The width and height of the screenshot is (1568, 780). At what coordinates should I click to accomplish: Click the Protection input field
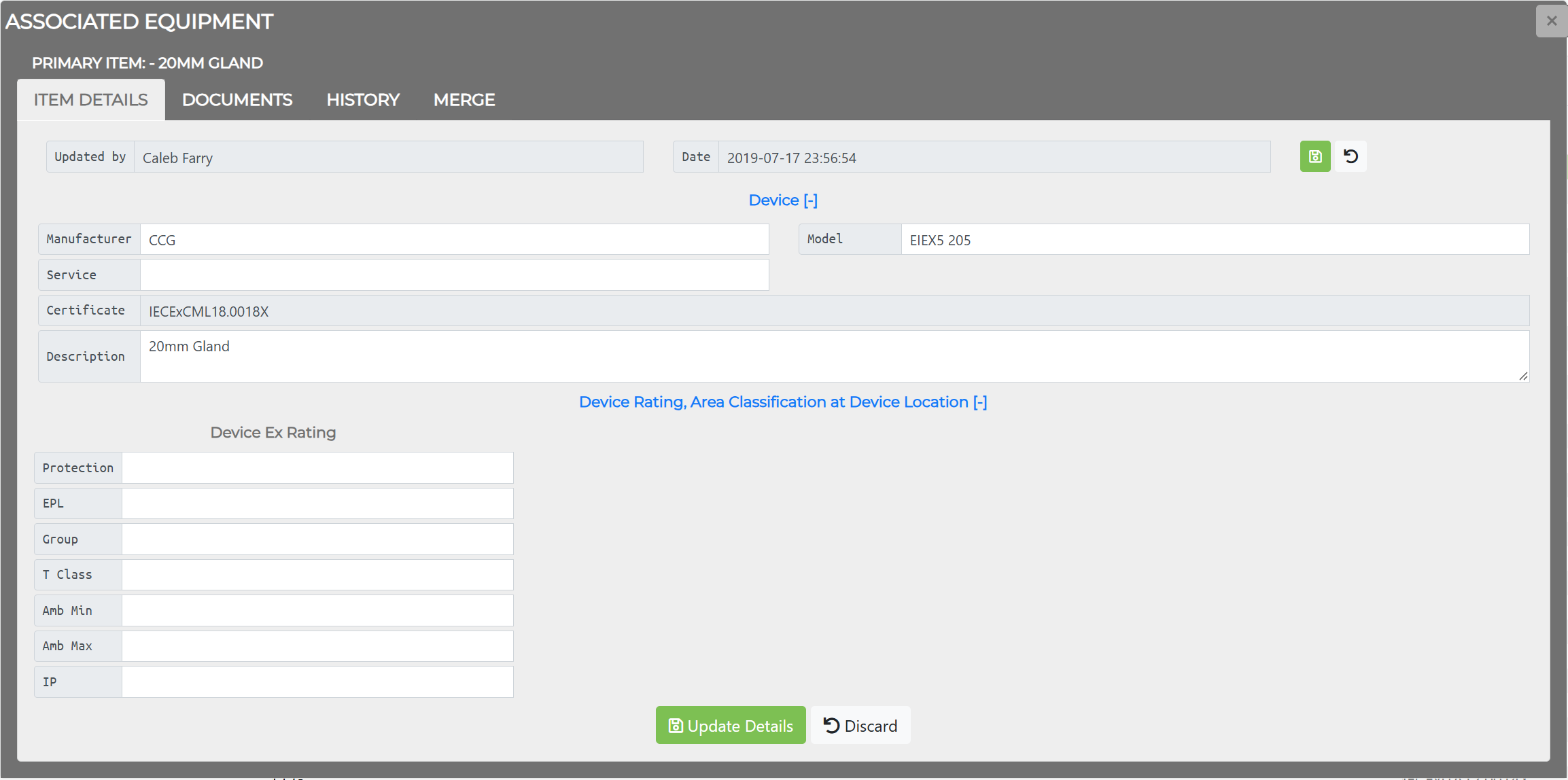point(317,468)
